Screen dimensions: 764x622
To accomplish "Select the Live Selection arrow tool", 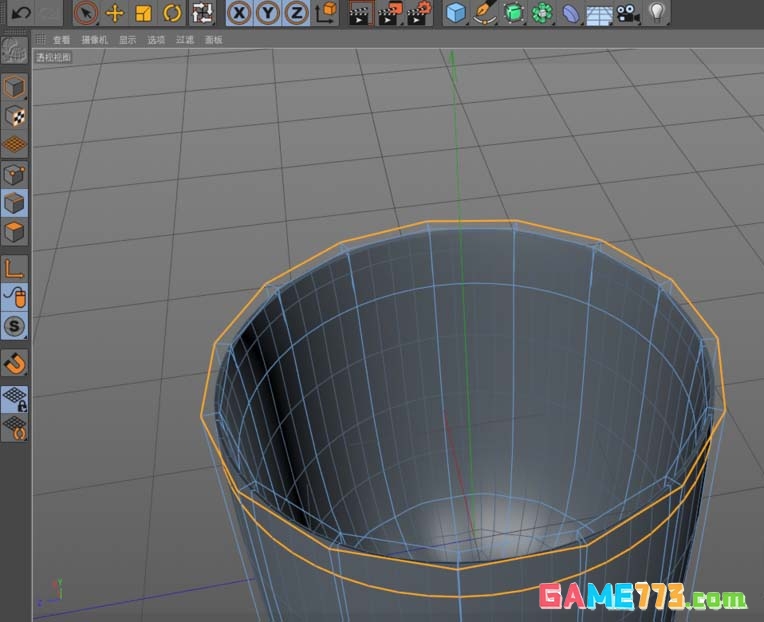I will [x=86, y=13].
